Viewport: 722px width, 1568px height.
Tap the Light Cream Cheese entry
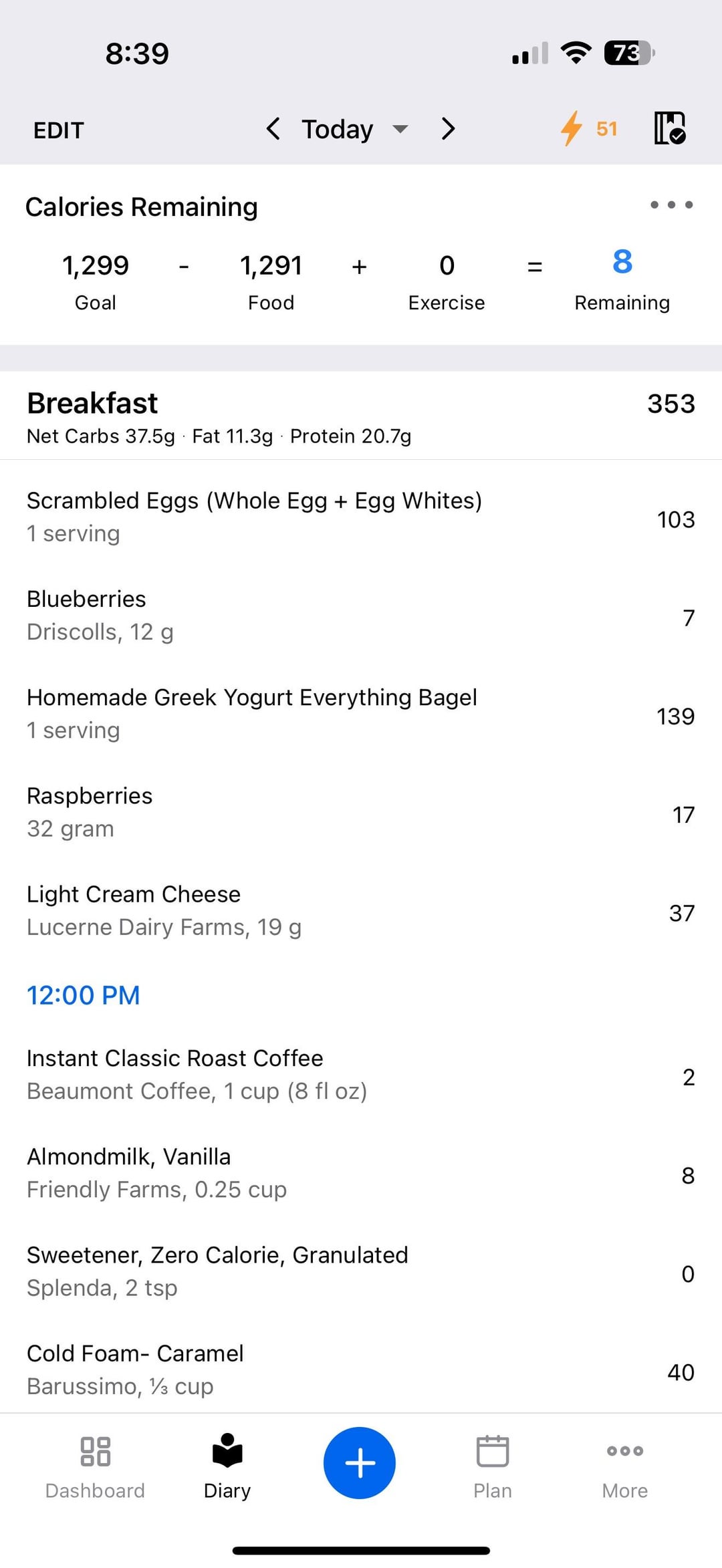pyautogui.click(x=361, y=910)
